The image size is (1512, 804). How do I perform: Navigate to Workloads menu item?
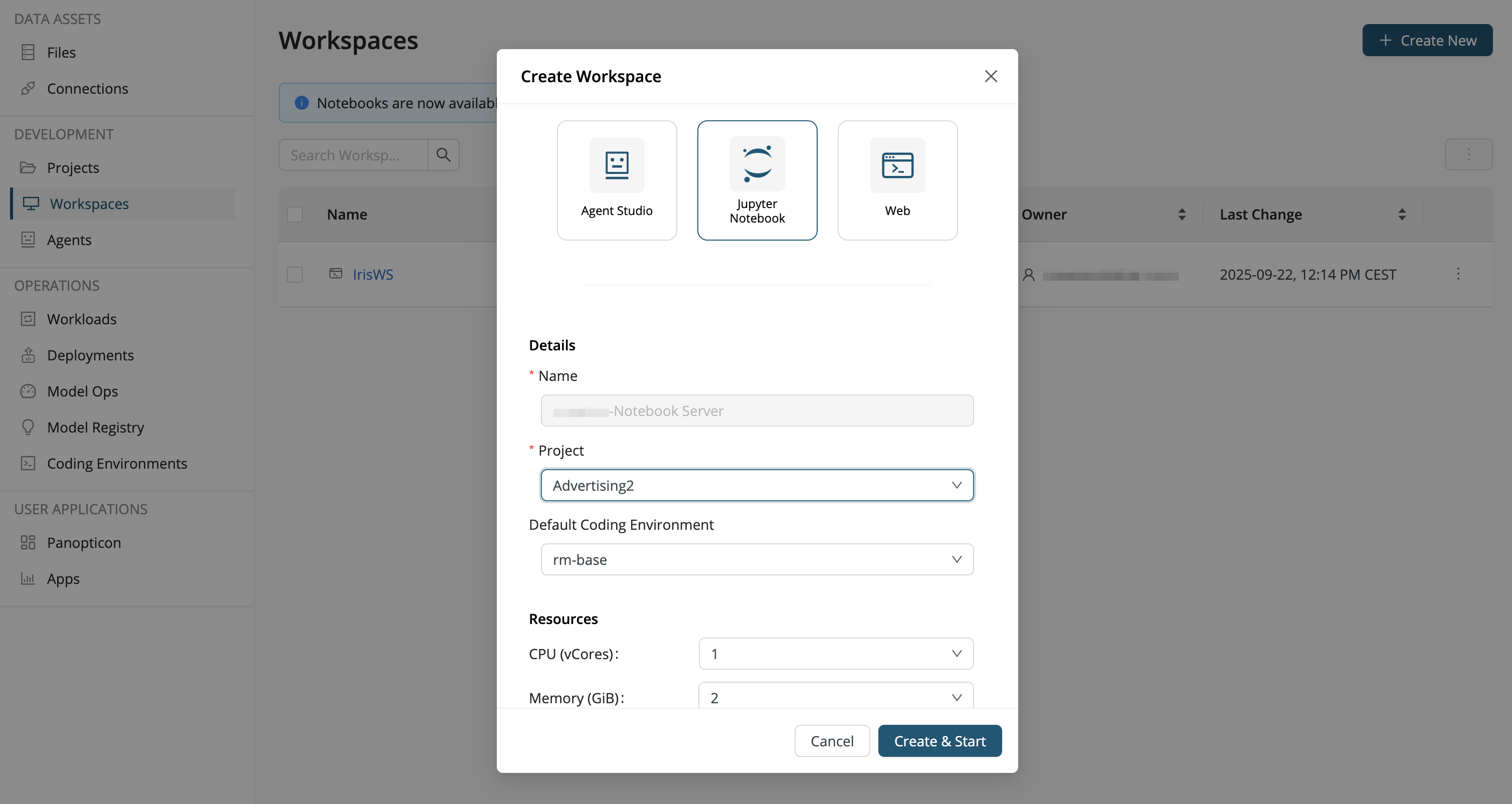82,319
